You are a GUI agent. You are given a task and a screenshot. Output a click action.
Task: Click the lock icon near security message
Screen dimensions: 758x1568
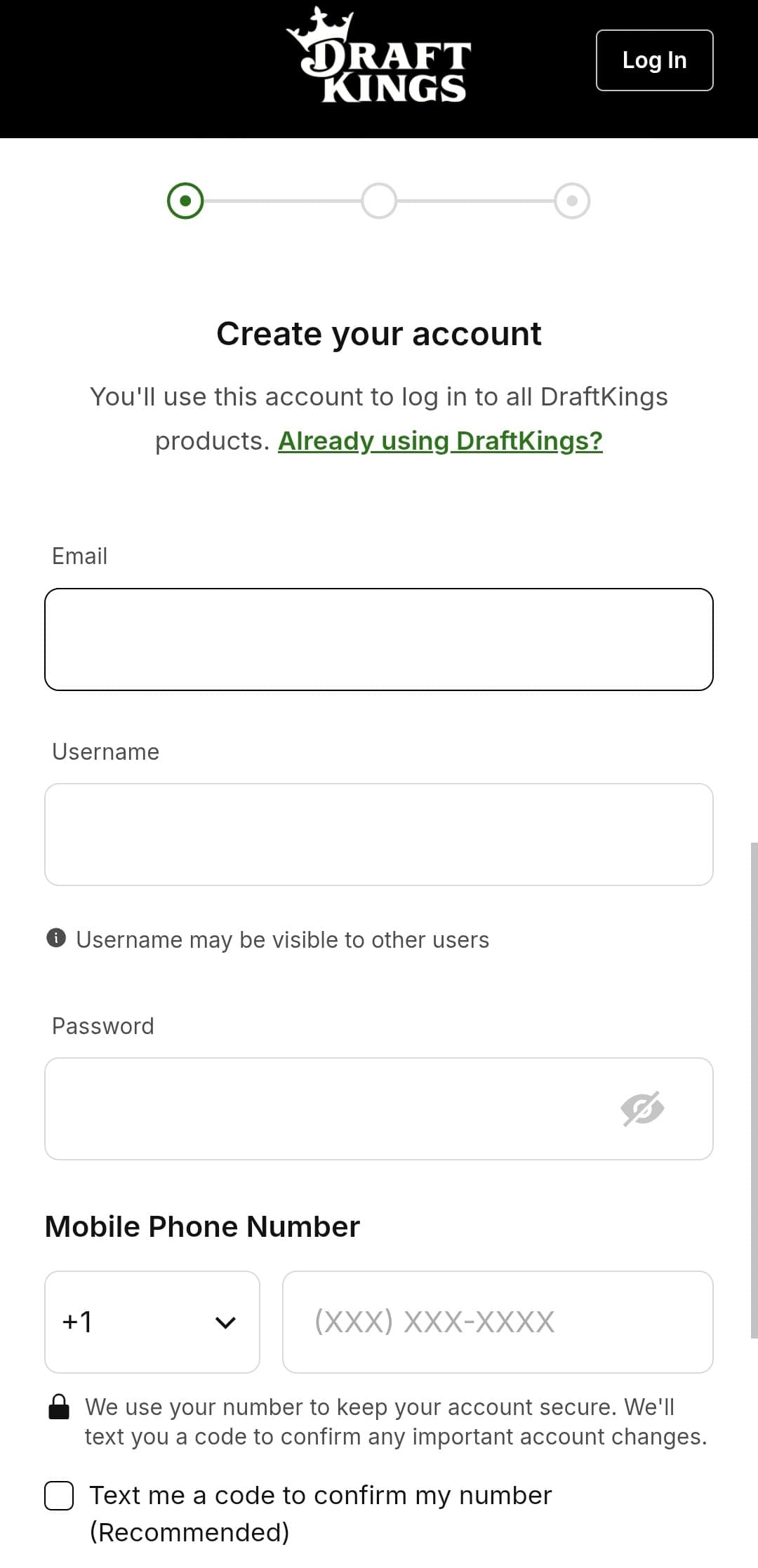click(60, 1407)
